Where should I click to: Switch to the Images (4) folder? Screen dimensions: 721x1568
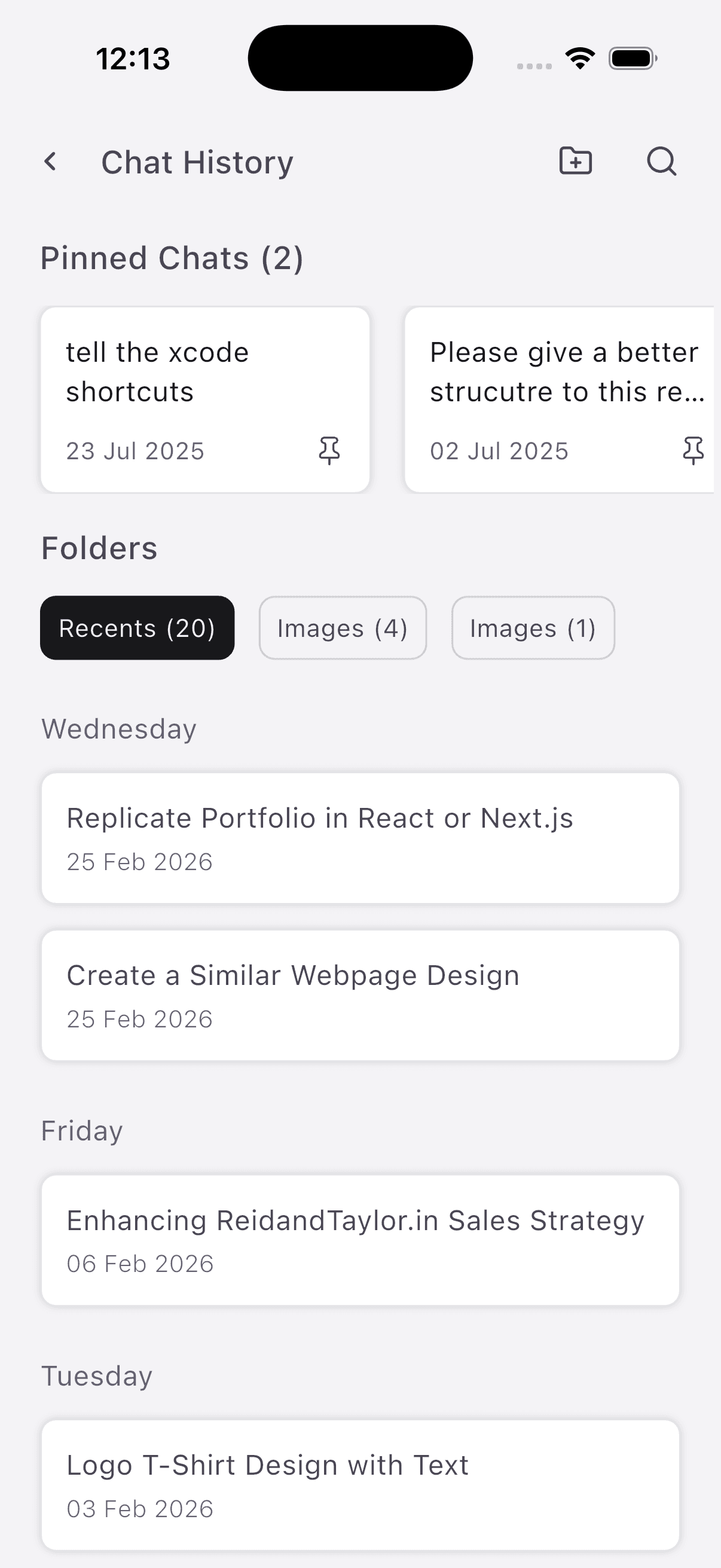[x=343, y=627]
